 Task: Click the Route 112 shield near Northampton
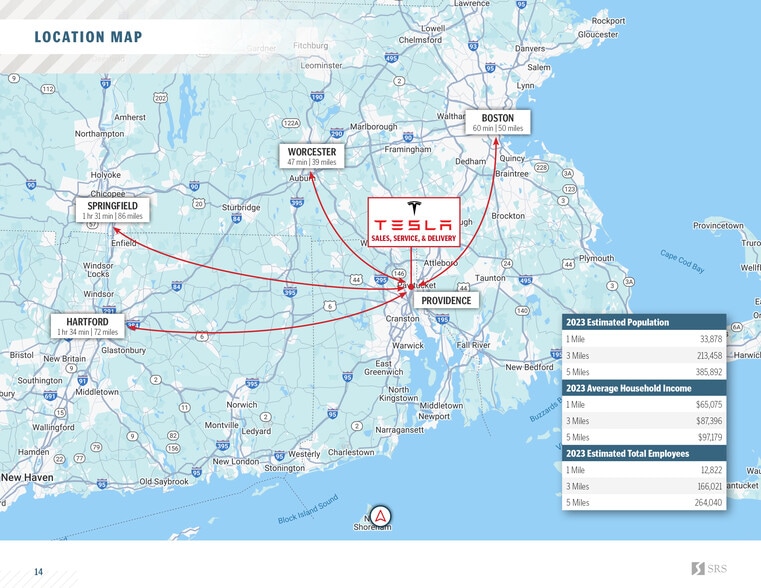pyautogui.click(x=48, y=89)
